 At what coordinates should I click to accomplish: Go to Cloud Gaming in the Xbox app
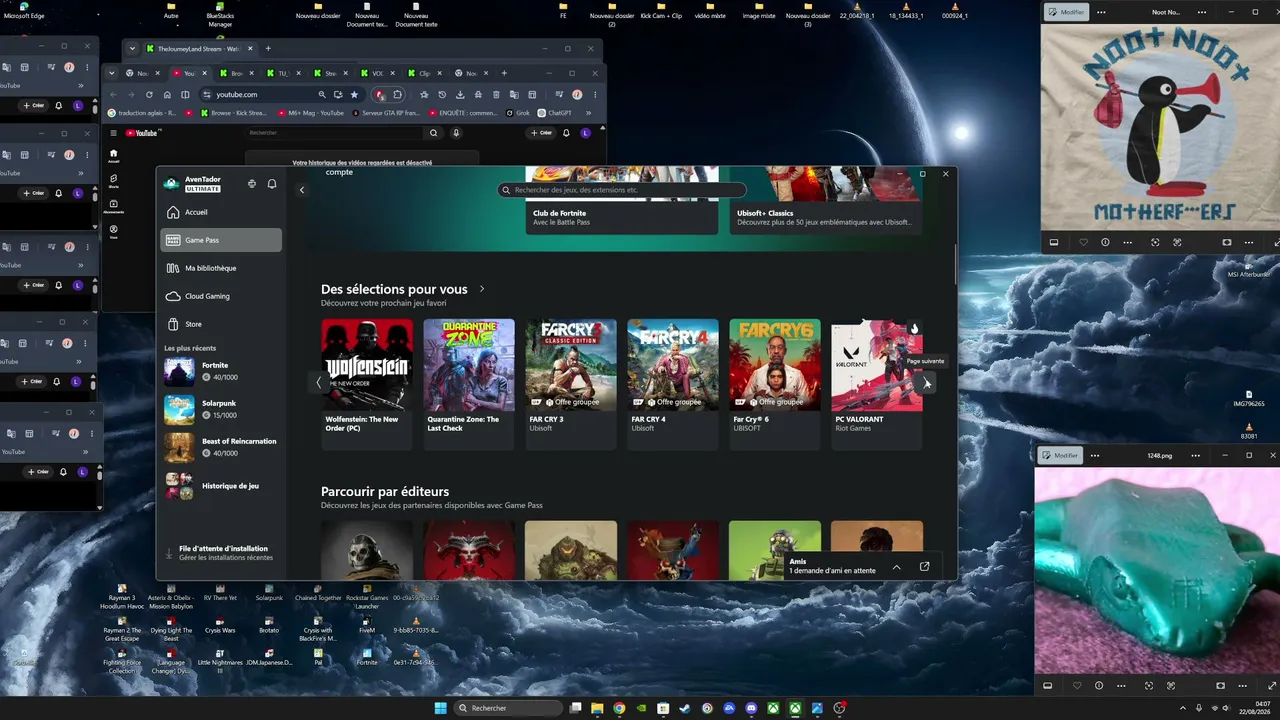[220, 296]
